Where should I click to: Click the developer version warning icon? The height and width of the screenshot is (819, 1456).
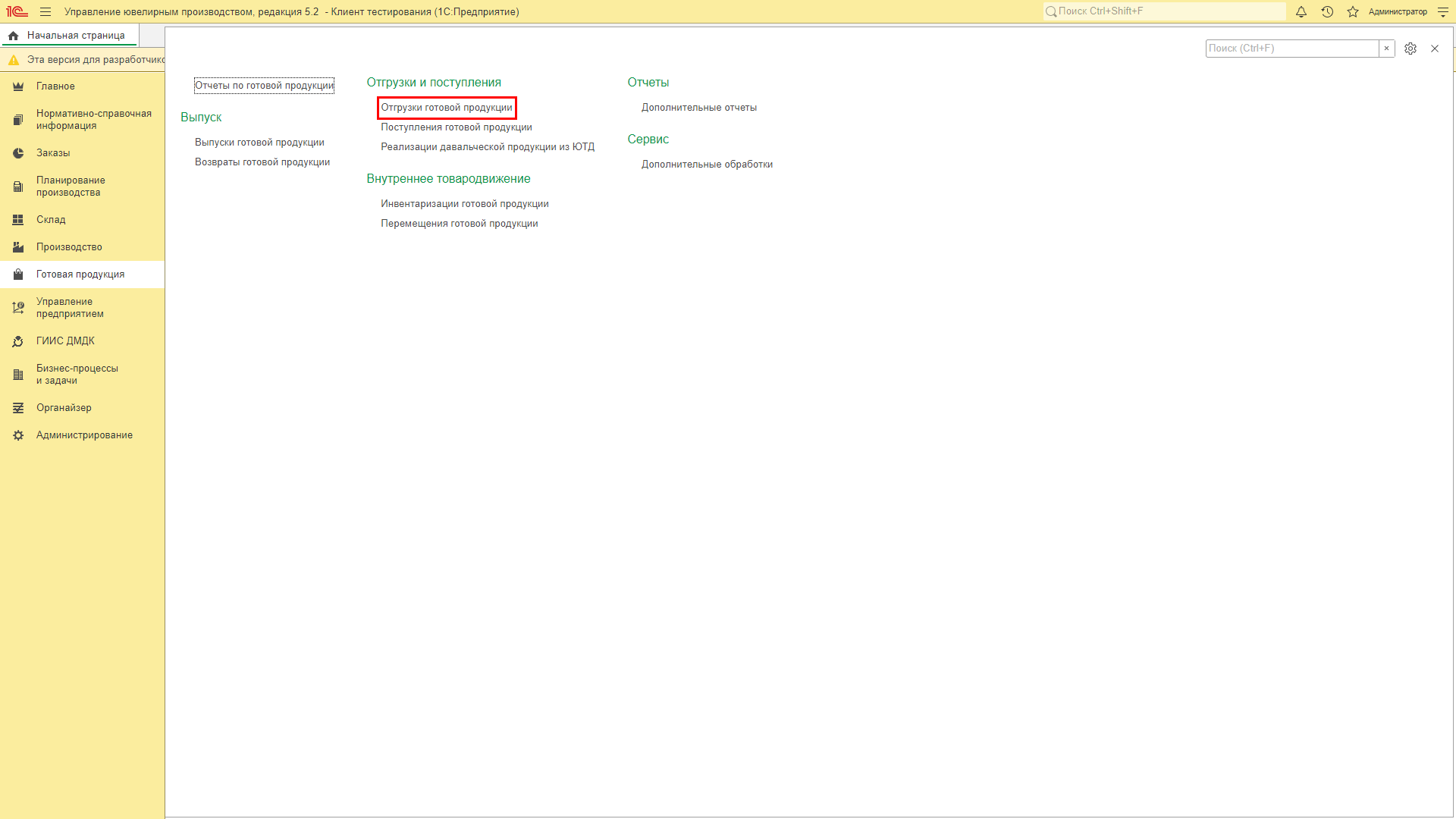pos(13,60)
